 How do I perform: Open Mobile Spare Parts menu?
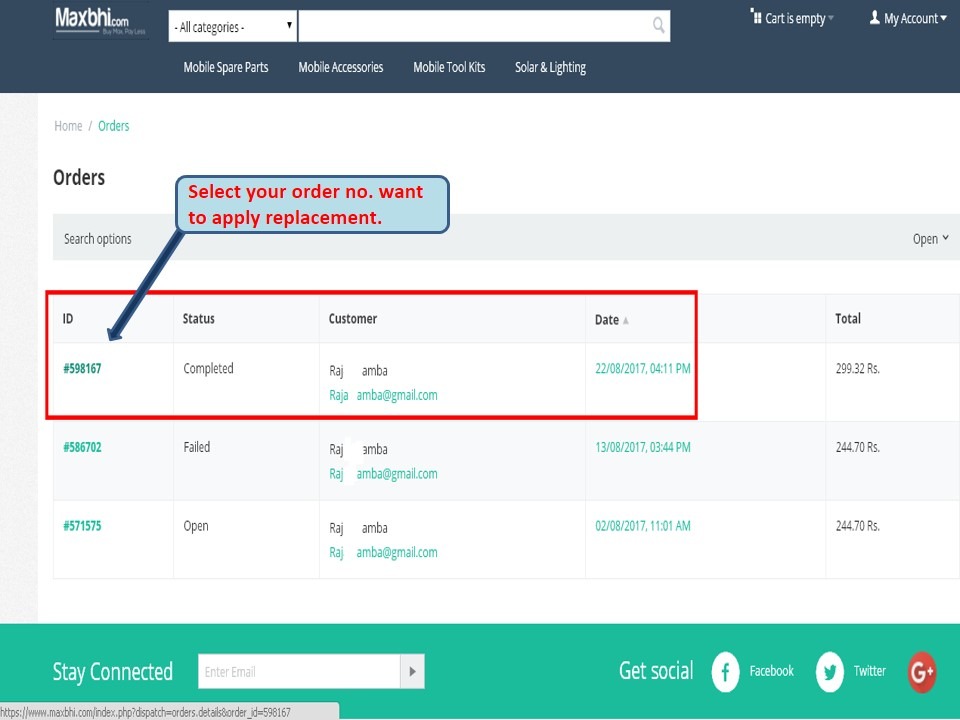tap(226, 67)
